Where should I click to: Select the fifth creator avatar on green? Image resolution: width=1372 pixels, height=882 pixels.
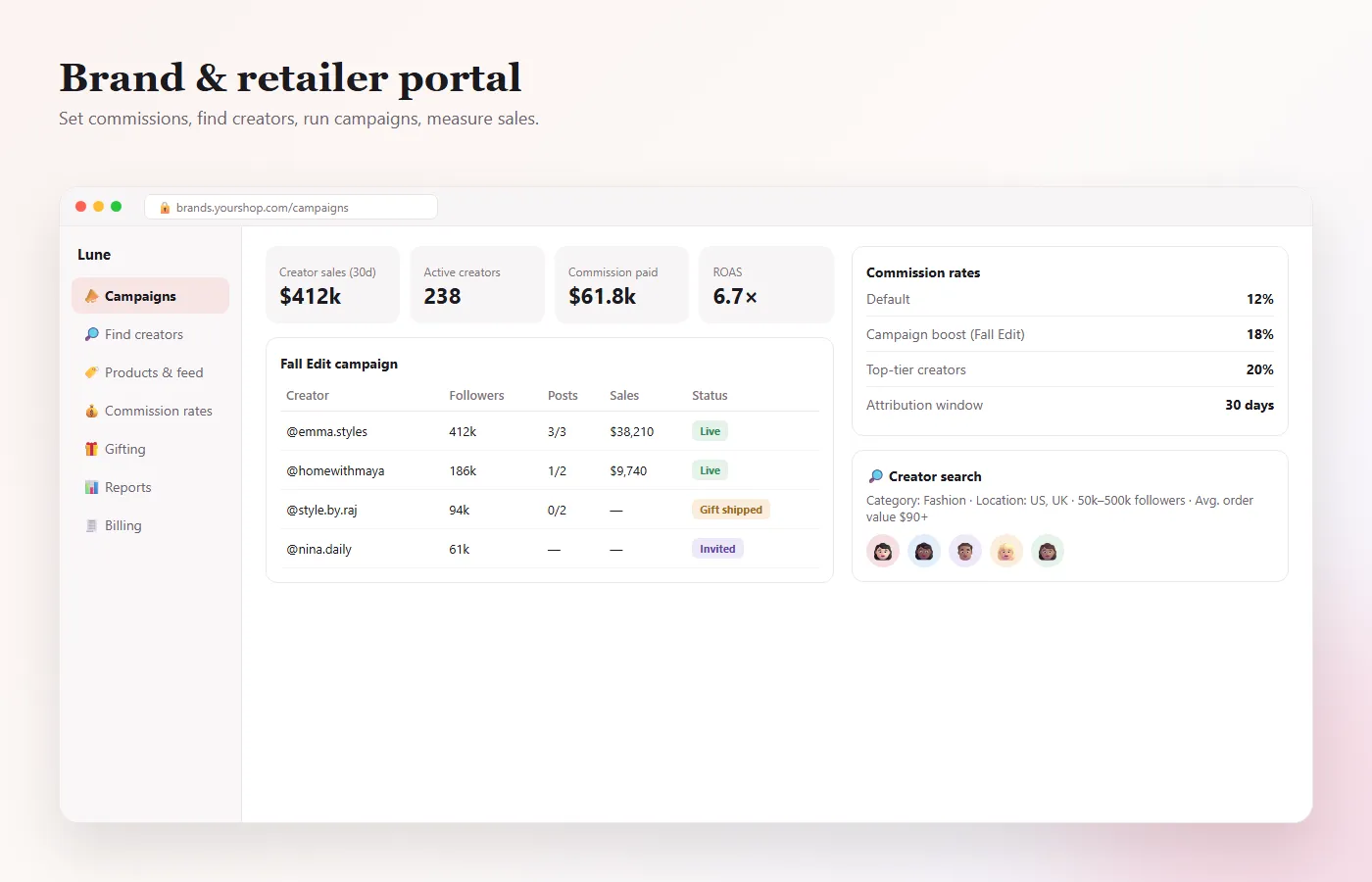coord(1048,551)
